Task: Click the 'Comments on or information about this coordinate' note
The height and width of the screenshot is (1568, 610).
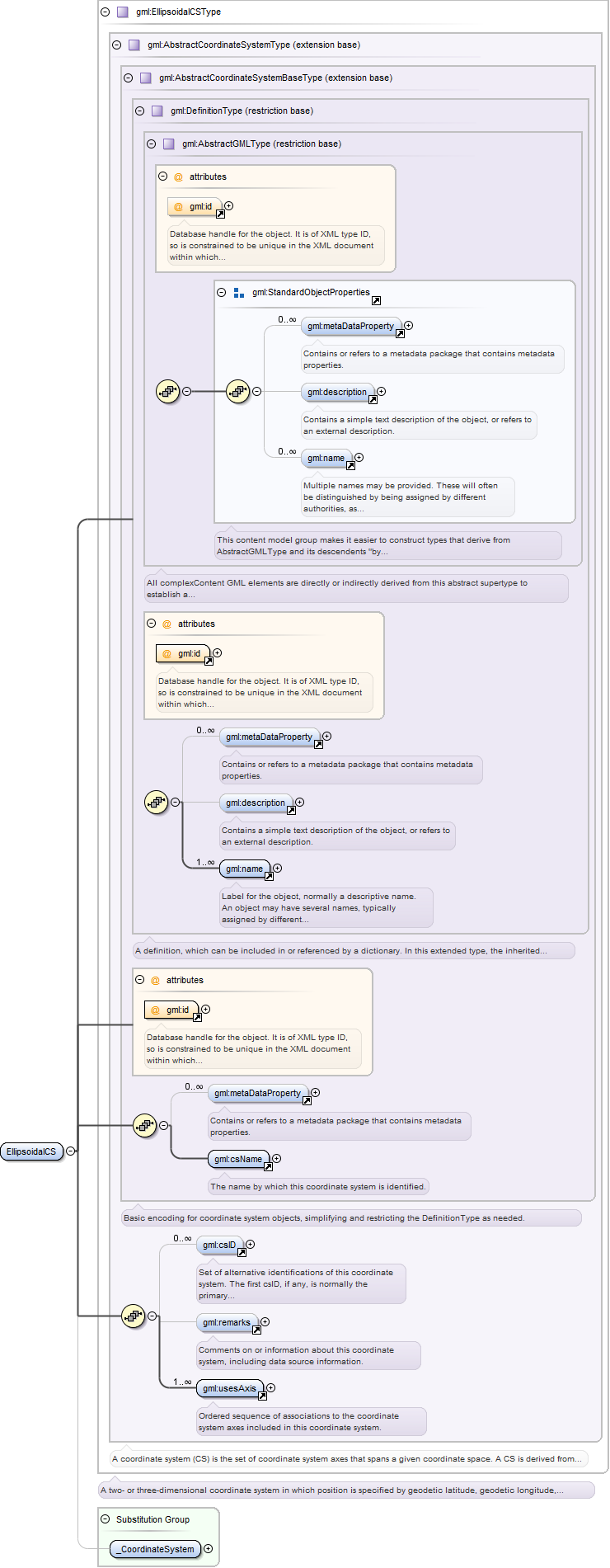Action: [308, 1356]
